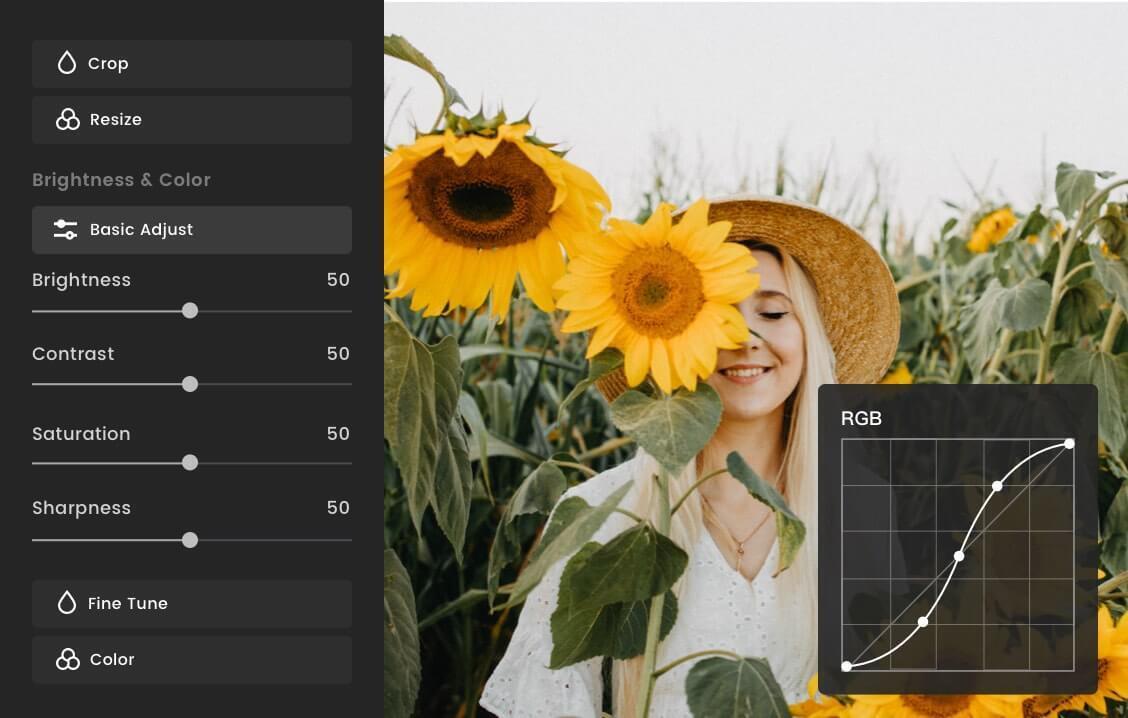Viewport: 1128px width, 718px height.
Task: Click the Sharpness slider handle
Action: pyautogui.click(x=190, y=540)
